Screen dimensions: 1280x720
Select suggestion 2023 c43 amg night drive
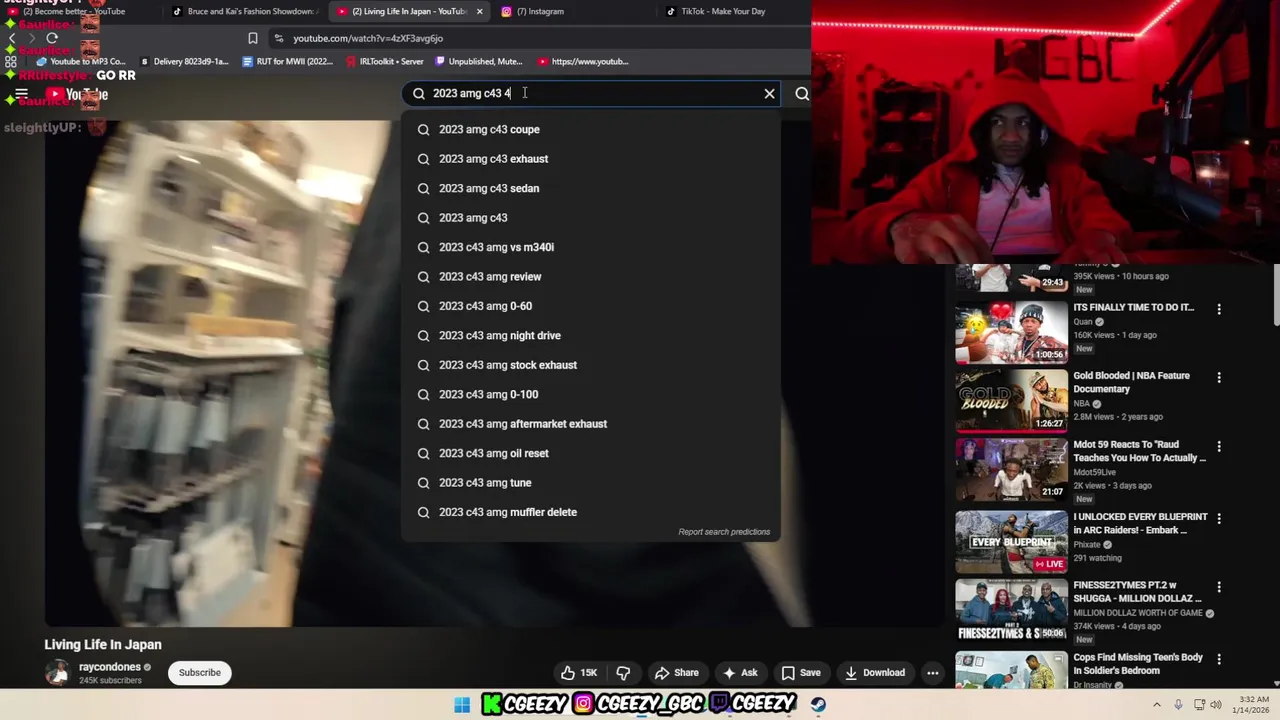tap(590, 336)
